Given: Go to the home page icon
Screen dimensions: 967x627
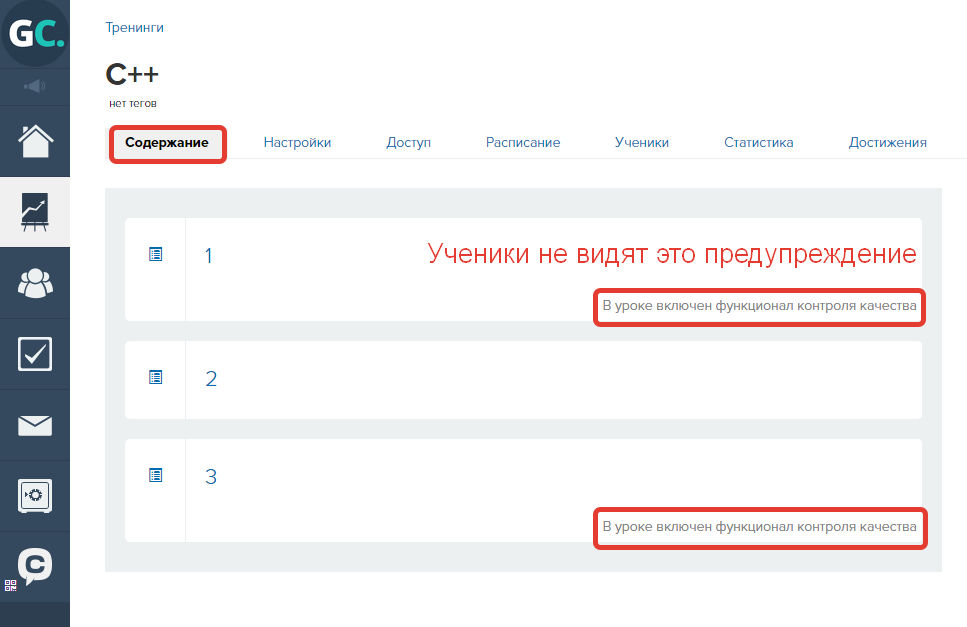Looking at the screenshot, I should click(x=35, y=141).
